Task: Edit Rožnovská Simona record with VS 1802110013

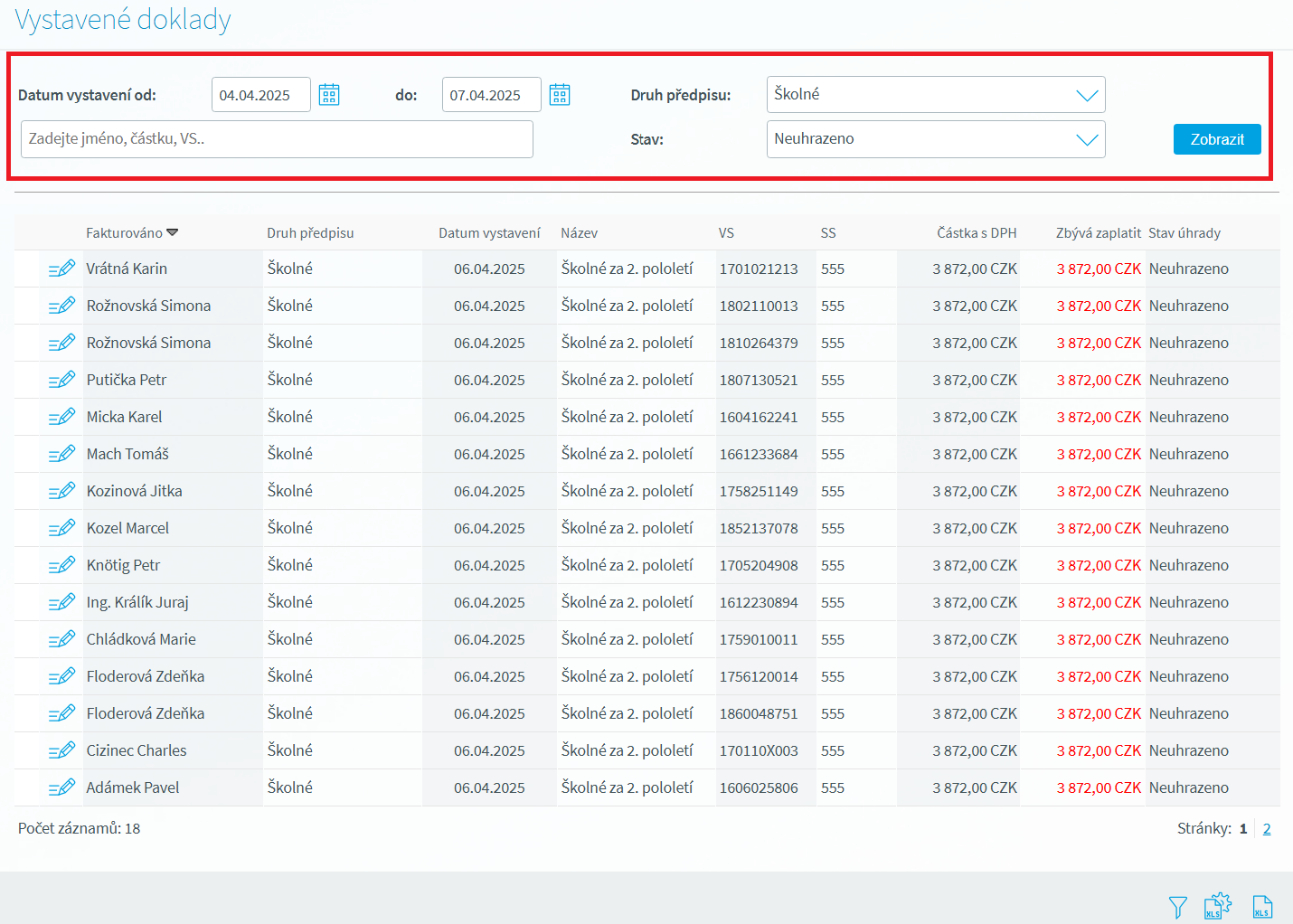Action: point(61,306)
